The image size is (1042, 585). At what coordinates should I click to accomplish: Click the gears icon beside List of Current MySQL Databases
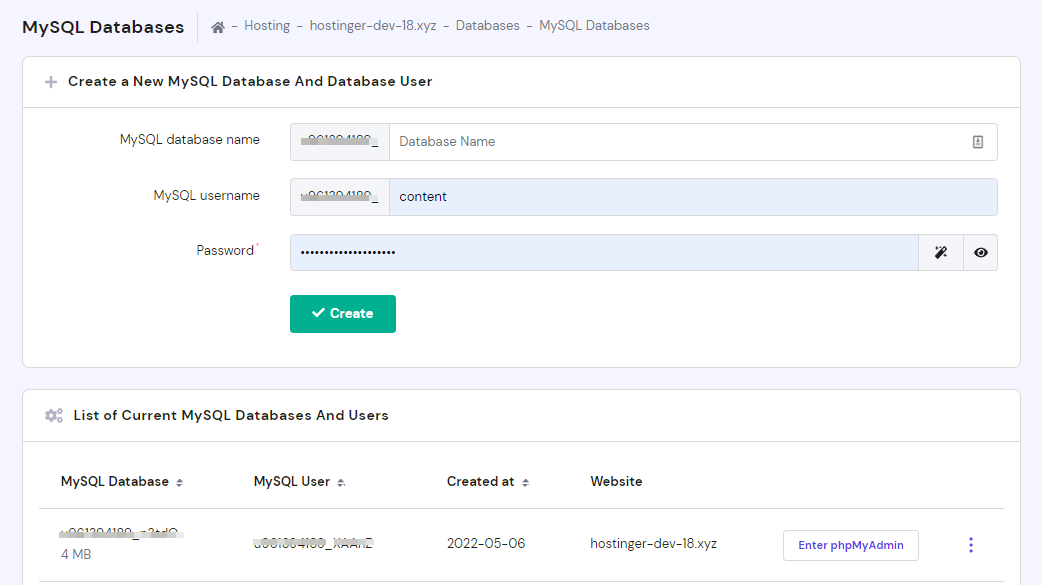tap(54, 415)
